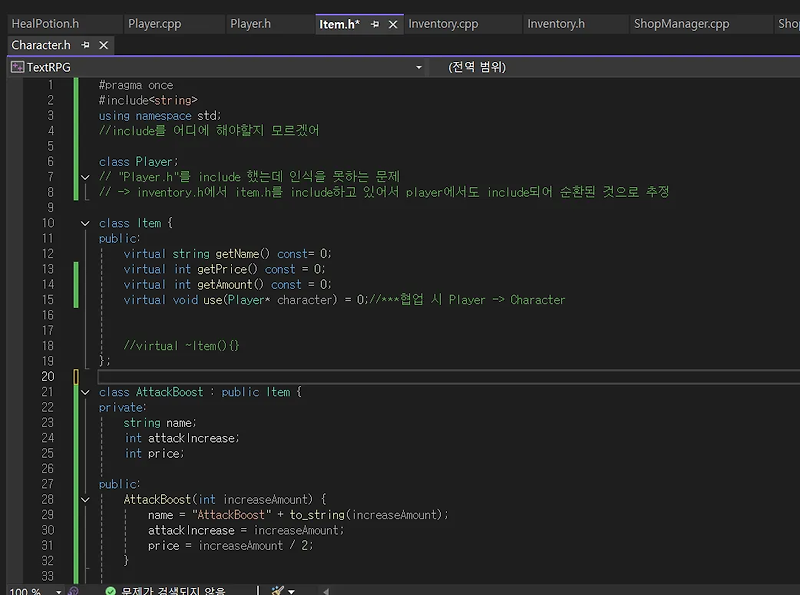Collapse the Item class code region
800x595 pixels.
click(85, 222)
